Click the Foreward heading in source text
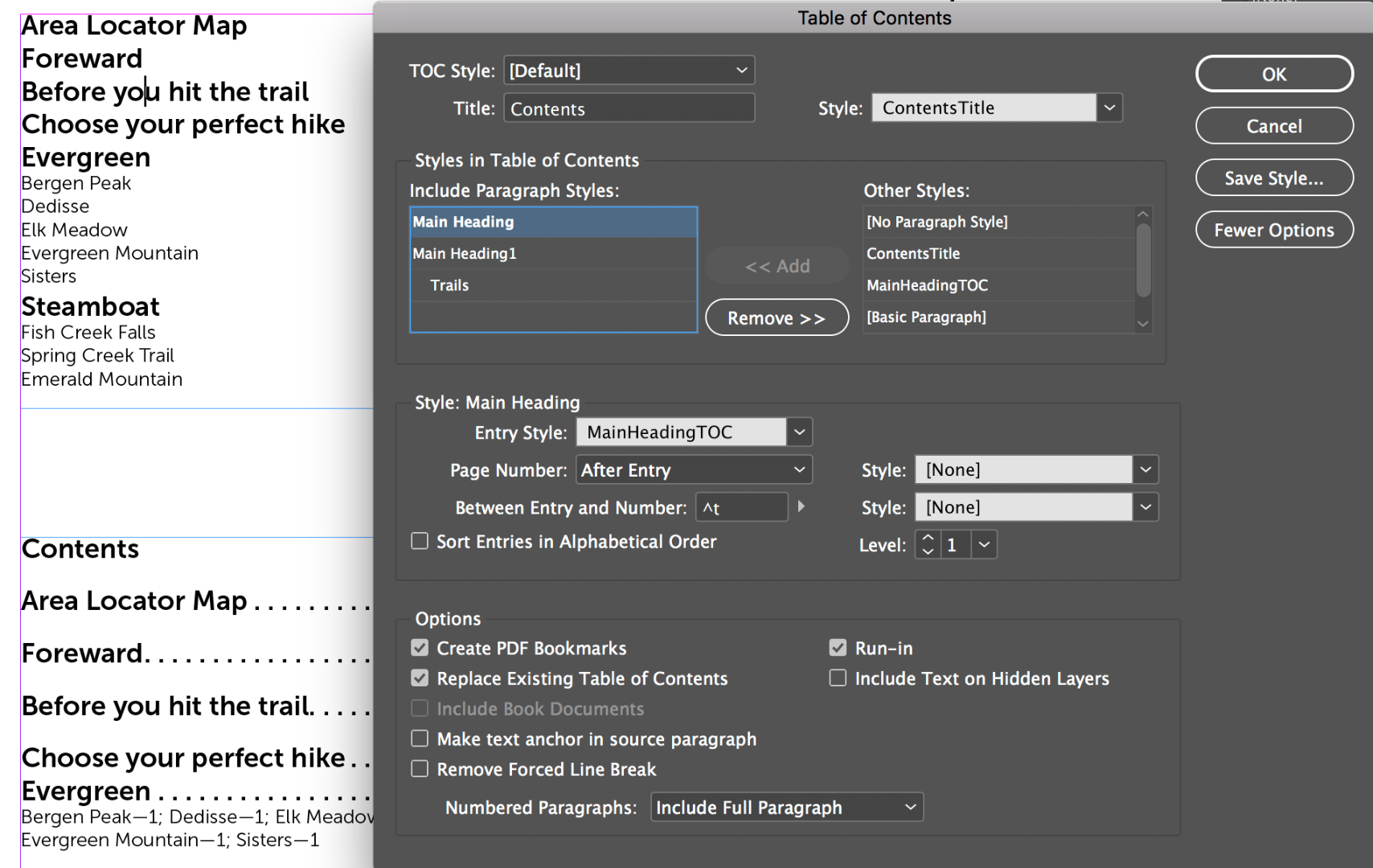This screenshot has height=868, width=1373. (82, 59)
